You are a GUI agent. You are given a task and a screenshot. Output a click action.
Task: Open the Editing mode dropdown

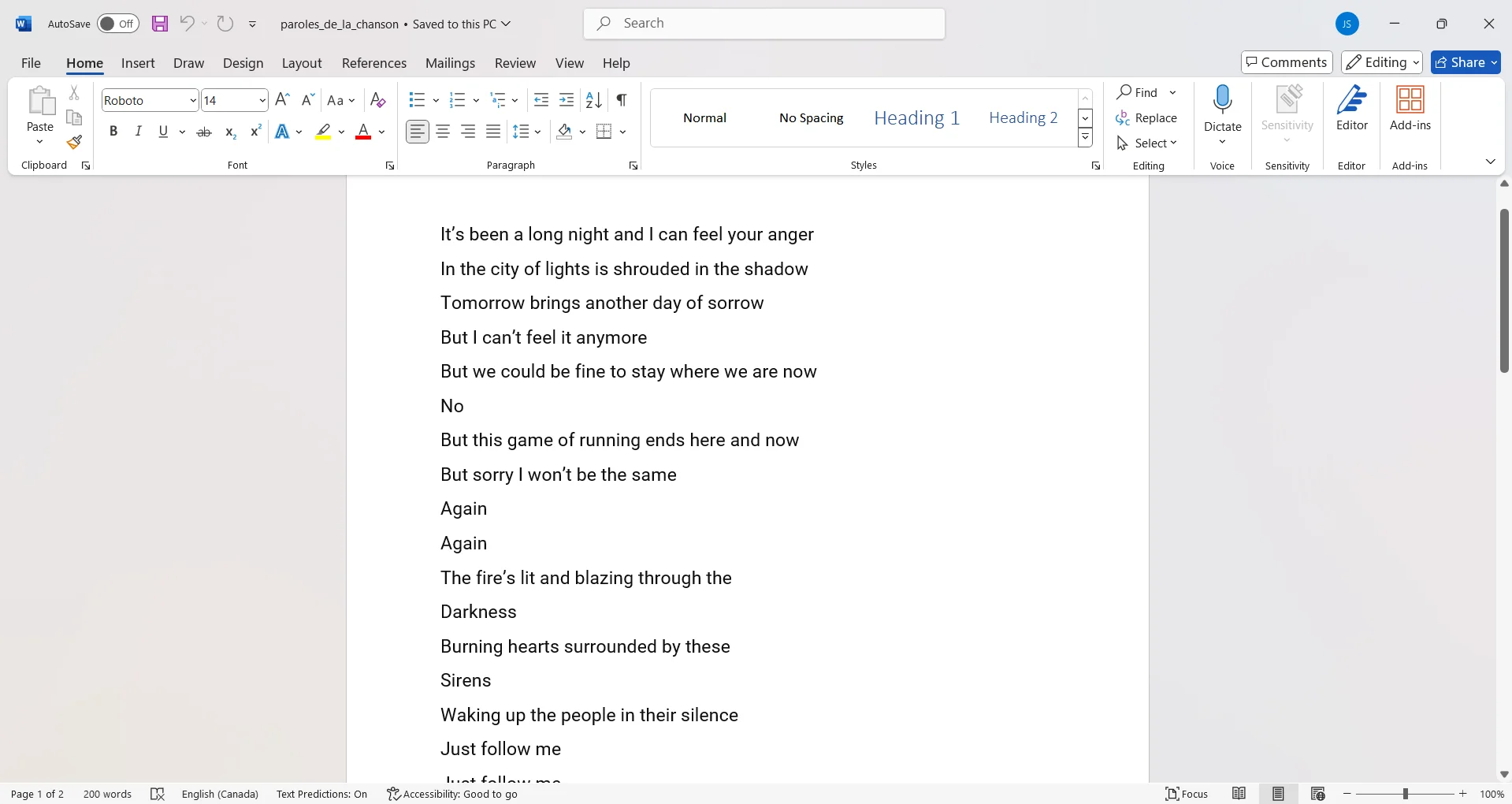point(1383,62)
